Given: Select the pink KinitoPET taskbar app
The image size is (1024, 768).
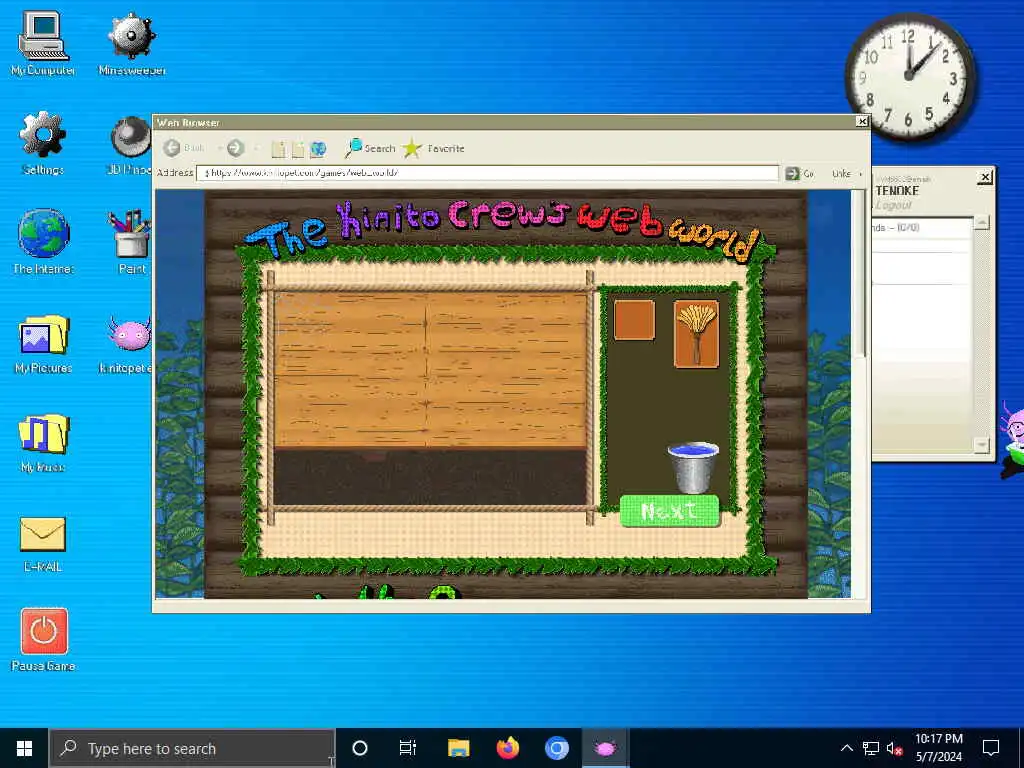Looking at the screenshot, I should tap(605, 748).
